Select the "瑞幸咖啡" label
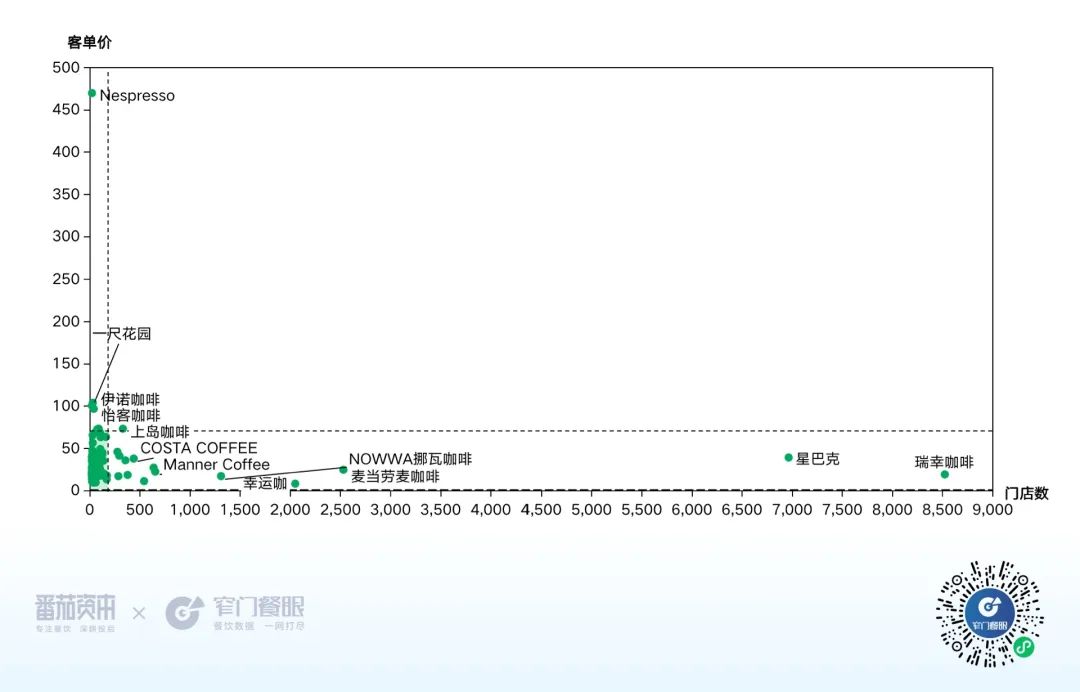Image resolution: width=1080 pixels, height=692 pixels. (x=944, y=462)
